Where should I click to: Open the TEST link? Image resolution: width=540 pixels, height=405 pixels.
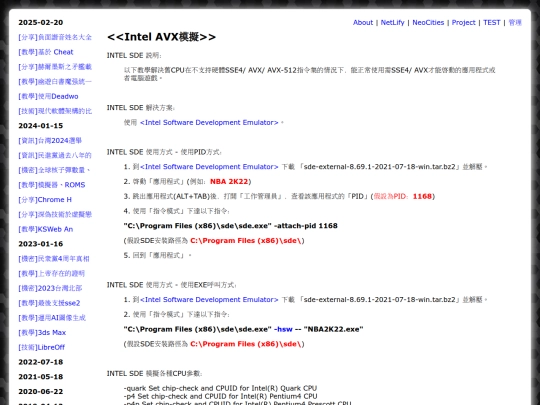tap(491, 22)
